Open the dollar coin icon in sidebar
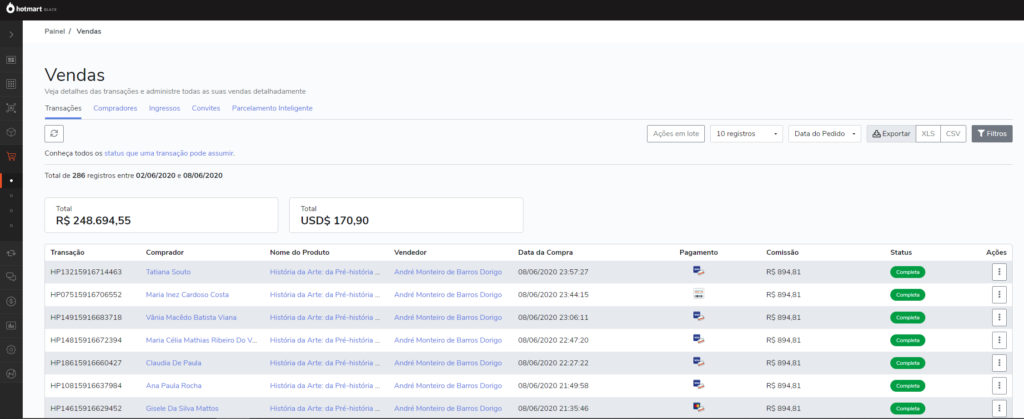Viewport: 1024px width, 419px height. 11,301
